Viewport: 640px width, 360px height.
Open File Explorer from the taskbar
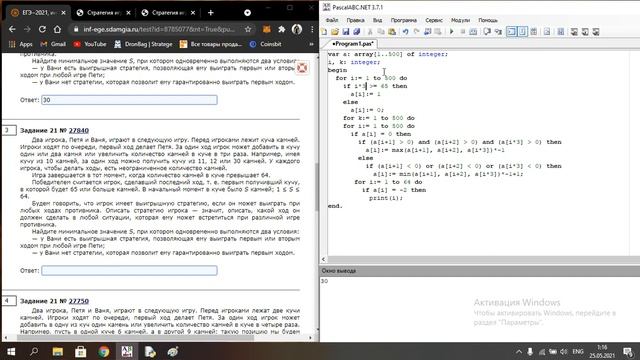coord(58,351)
